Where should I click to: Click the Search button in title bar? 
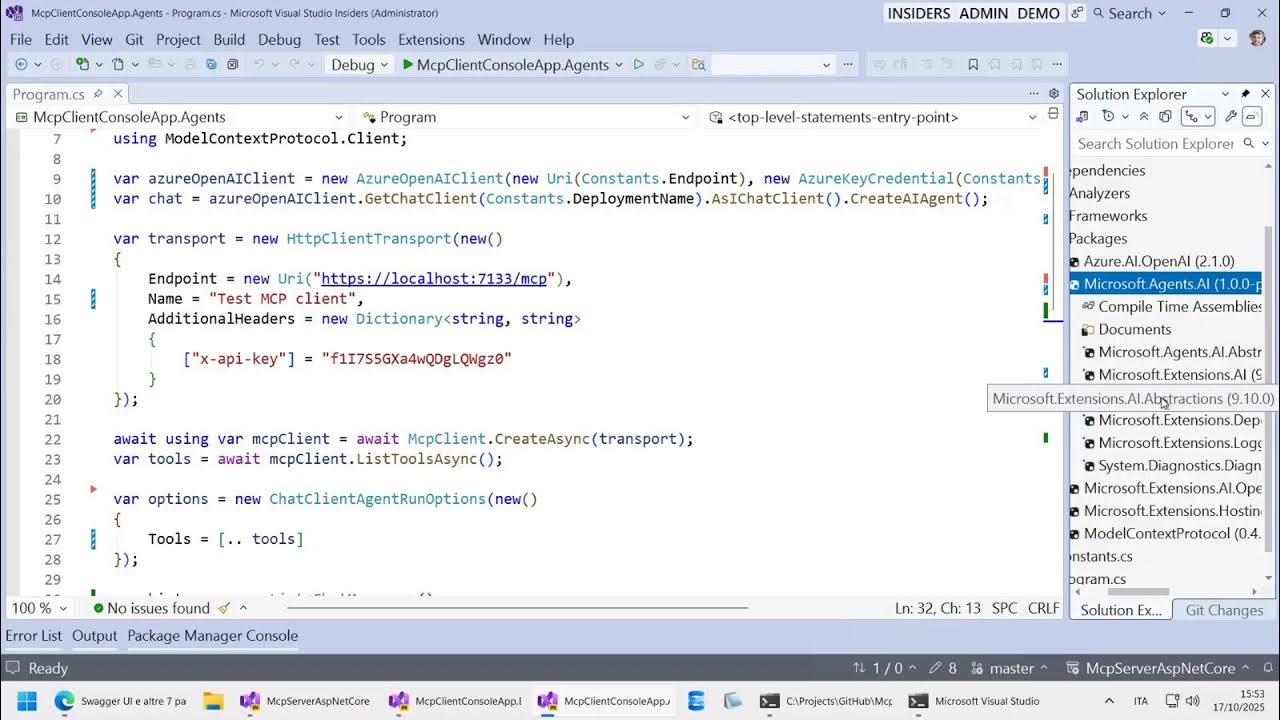(x=1129, y=13)
